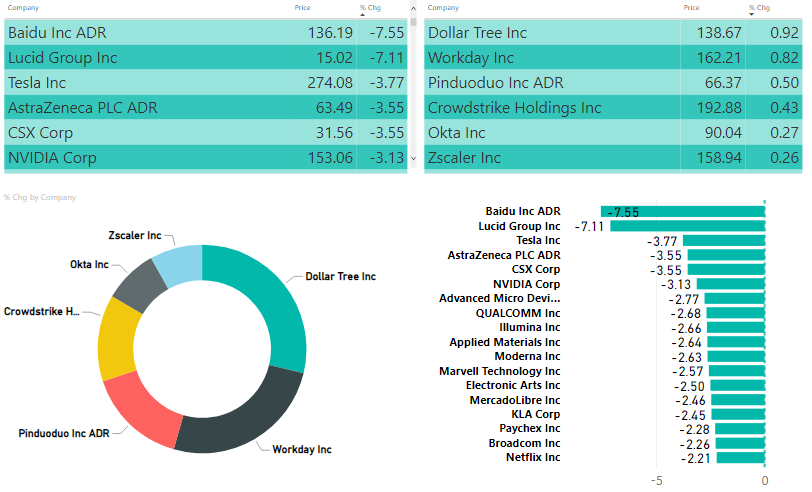The width and height of the screenshot is (812, 492).
Task: Click Lucid Group -7.11 change cell
Action: 386,57
